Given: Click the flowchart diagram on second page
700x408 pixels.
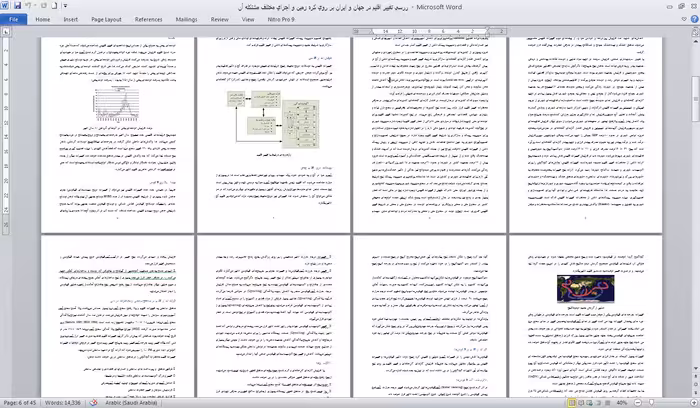Looking at the screenshot, I should click(273, 119).
